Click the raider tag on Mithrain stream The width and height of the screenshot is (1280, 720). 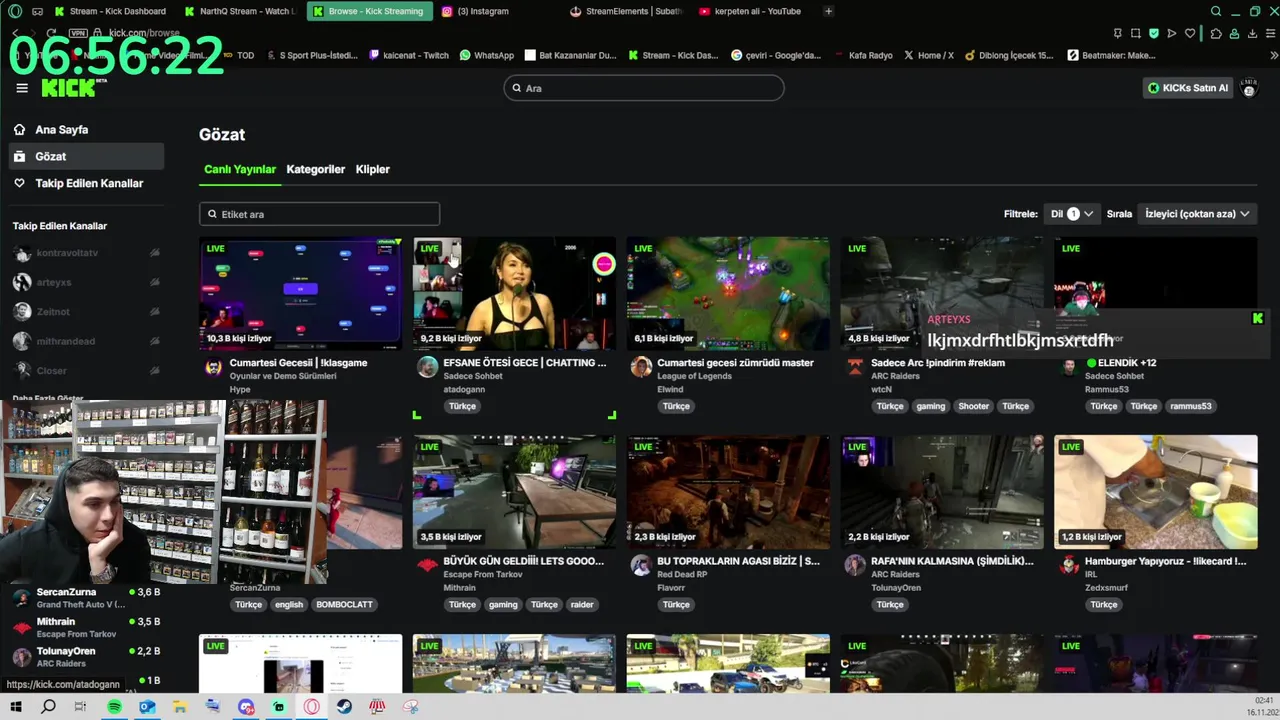pyautogui.click(x=582, y=605)
